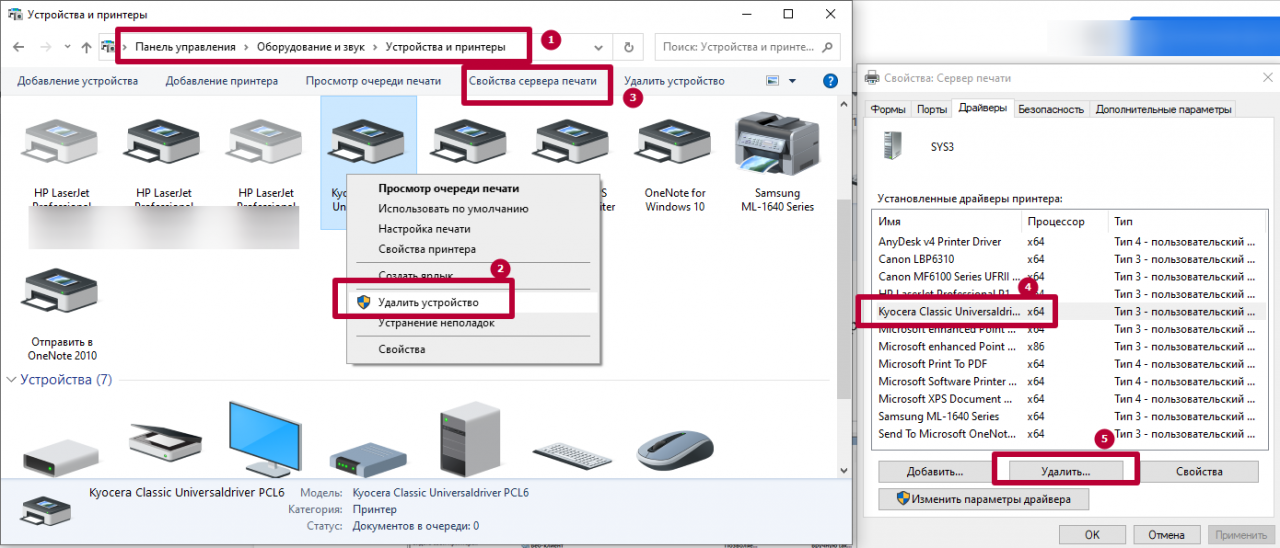Click the search magnifier icon

827,47
